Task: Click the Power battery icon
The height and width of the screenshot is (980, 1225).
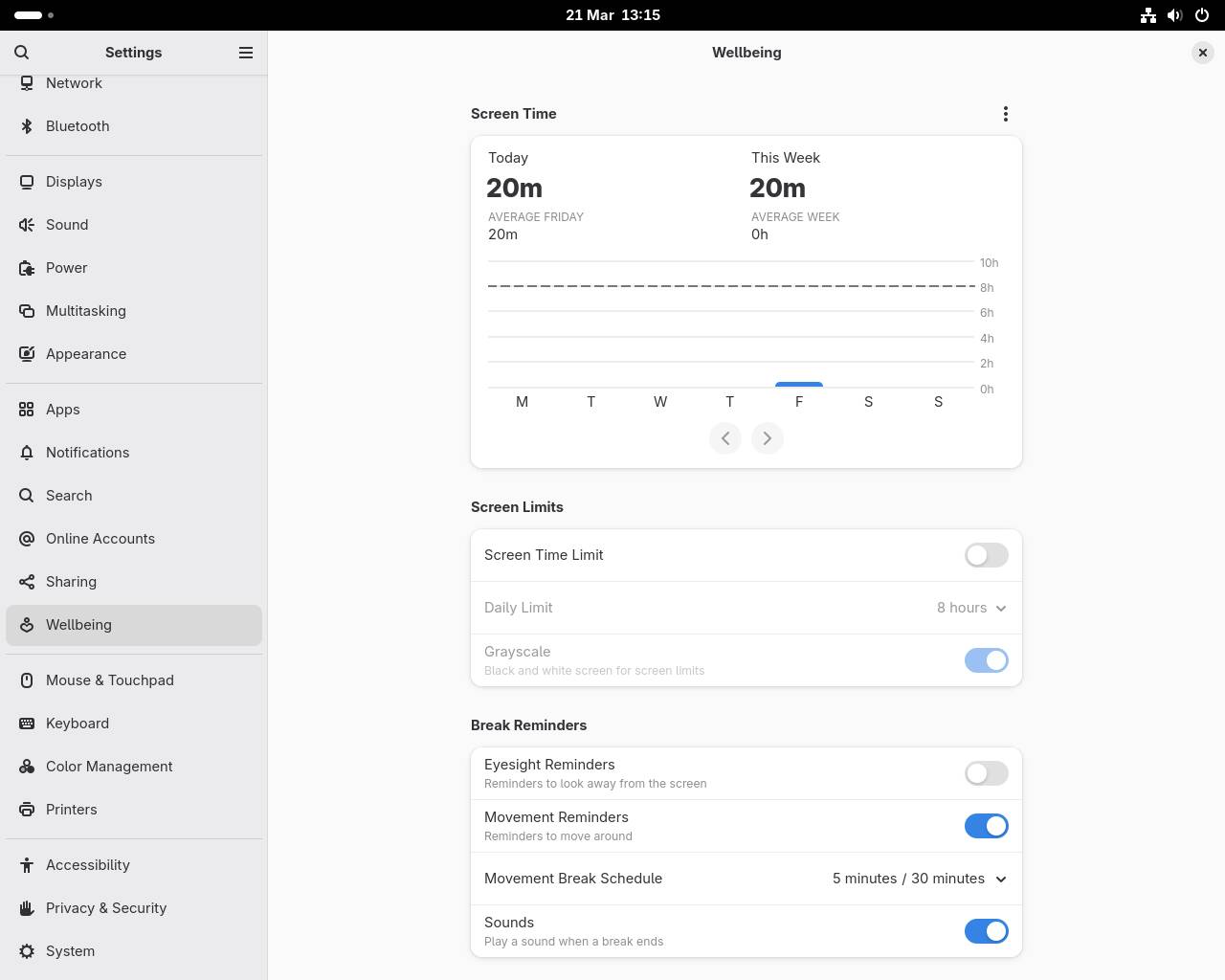Action: click(x=27, y=268)
